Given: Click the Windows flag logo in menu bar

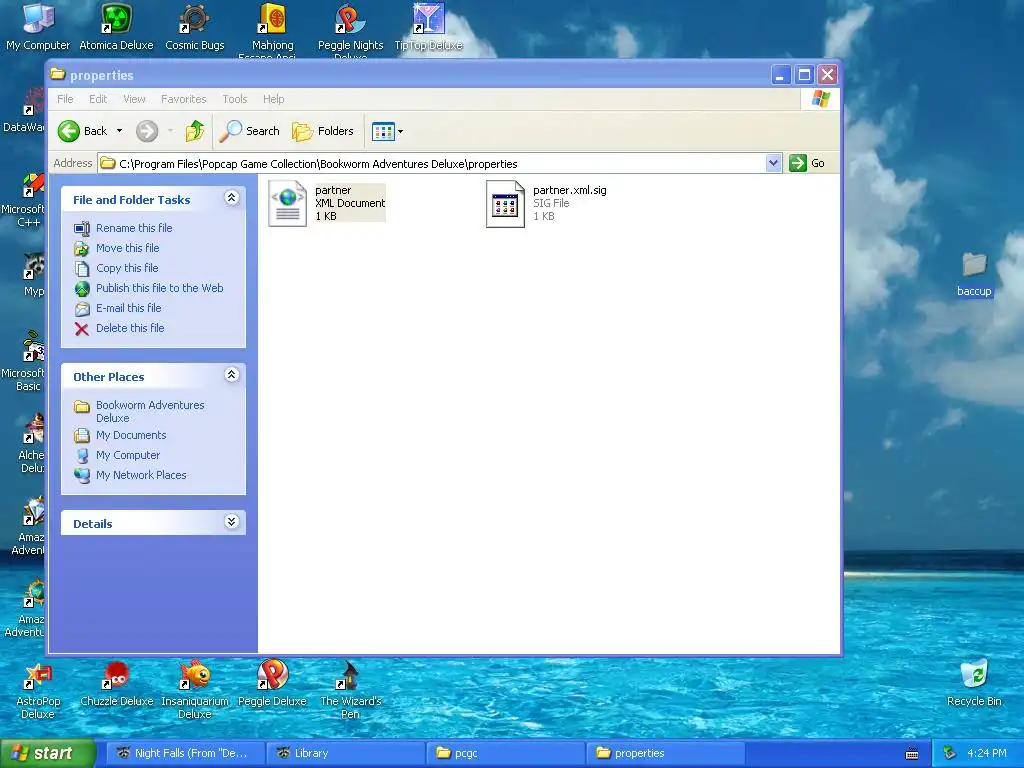Looking at the screenshot, I should [820, 99].
